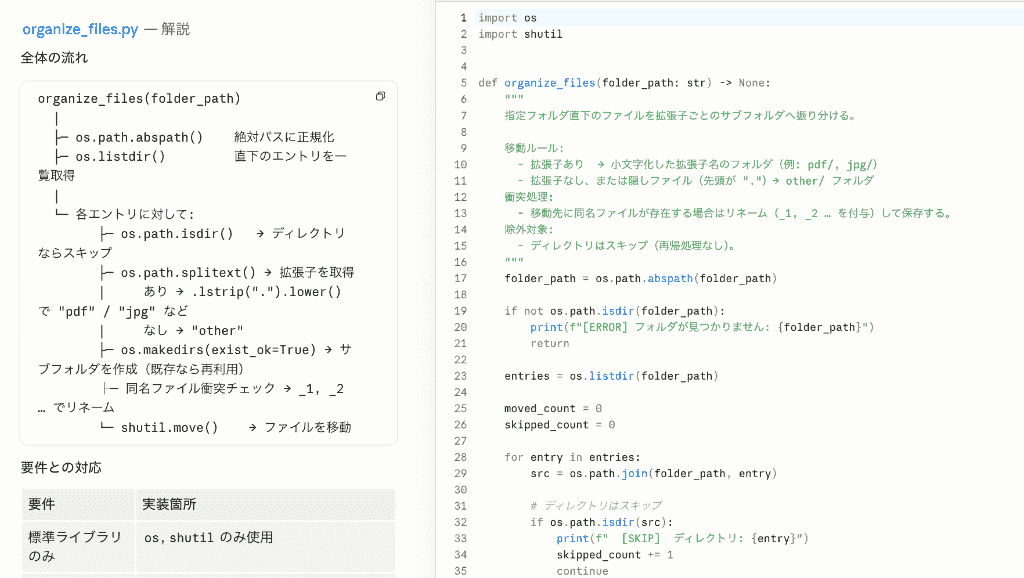Click the [SKIP] print statement on line 33
This screenshot has width=1024, height=578.
tap(682, 538)
